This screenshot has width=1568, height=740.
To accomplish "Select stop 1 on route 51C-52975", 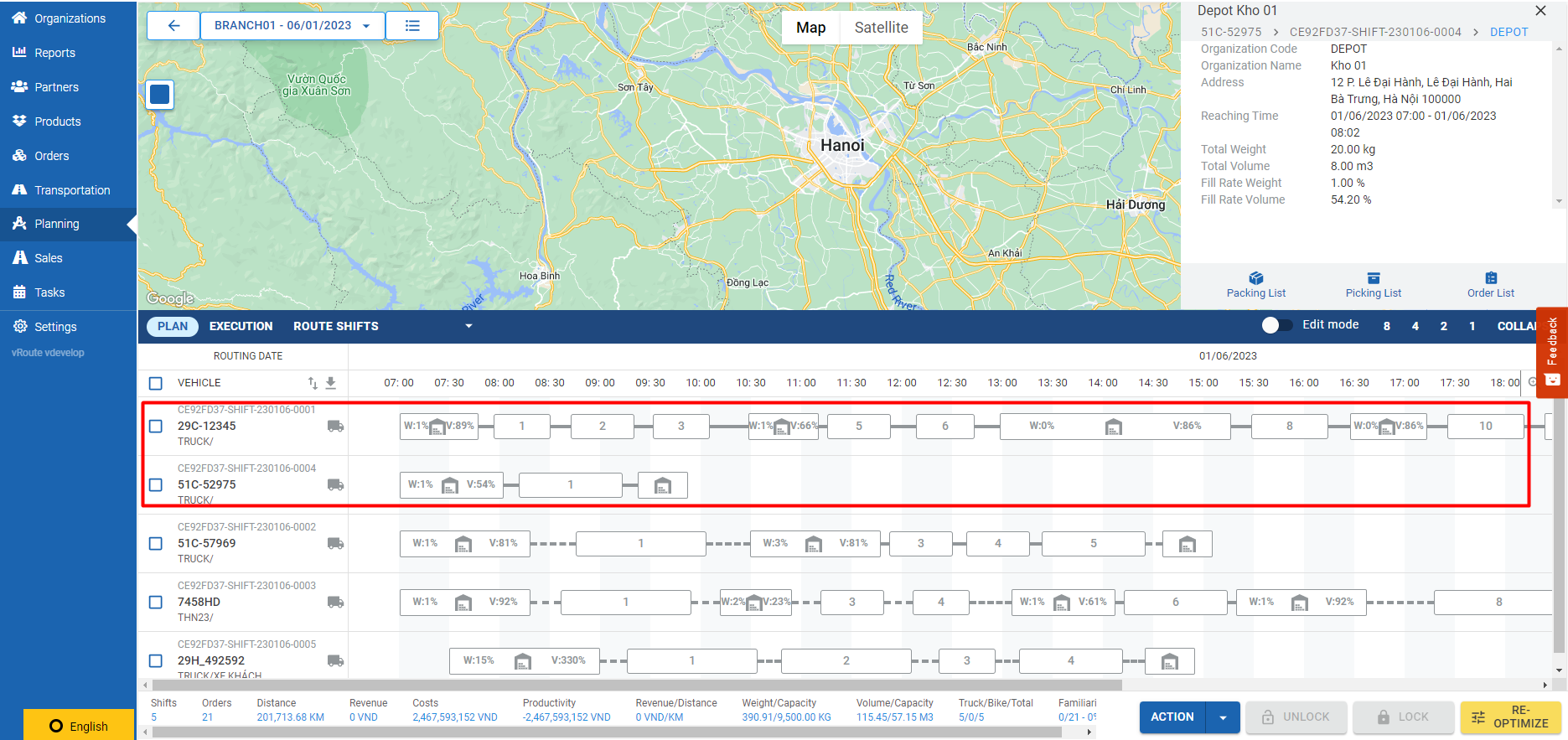I will (571, 485).
